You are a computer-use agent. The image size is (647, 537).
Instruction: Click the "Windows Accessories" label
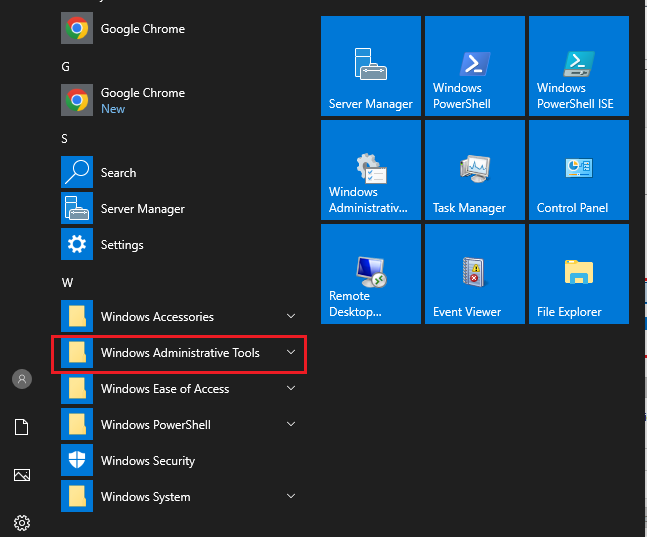click(x=157, y=317)
